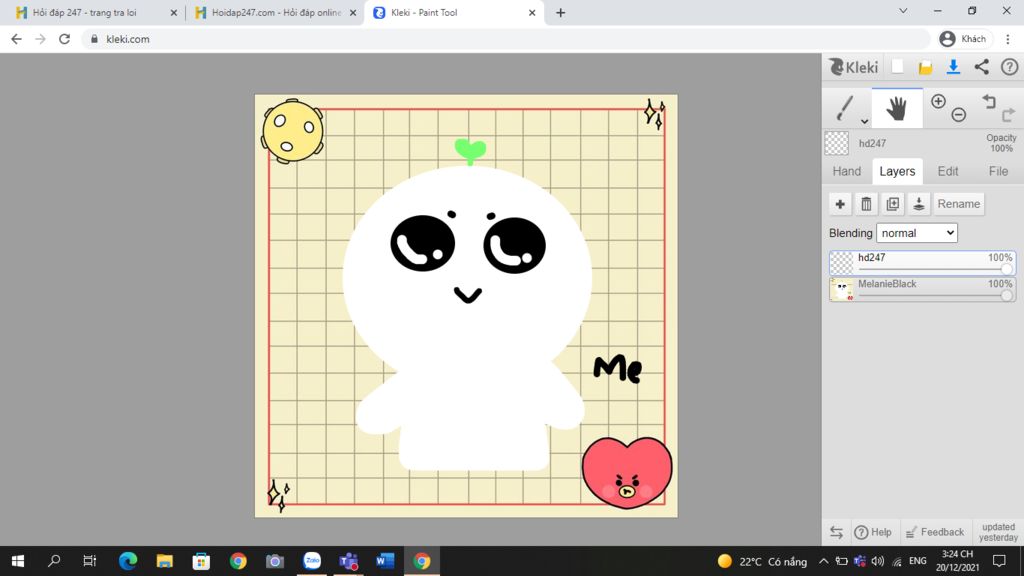Click the '22°C Có nắng' weather text

773,562
